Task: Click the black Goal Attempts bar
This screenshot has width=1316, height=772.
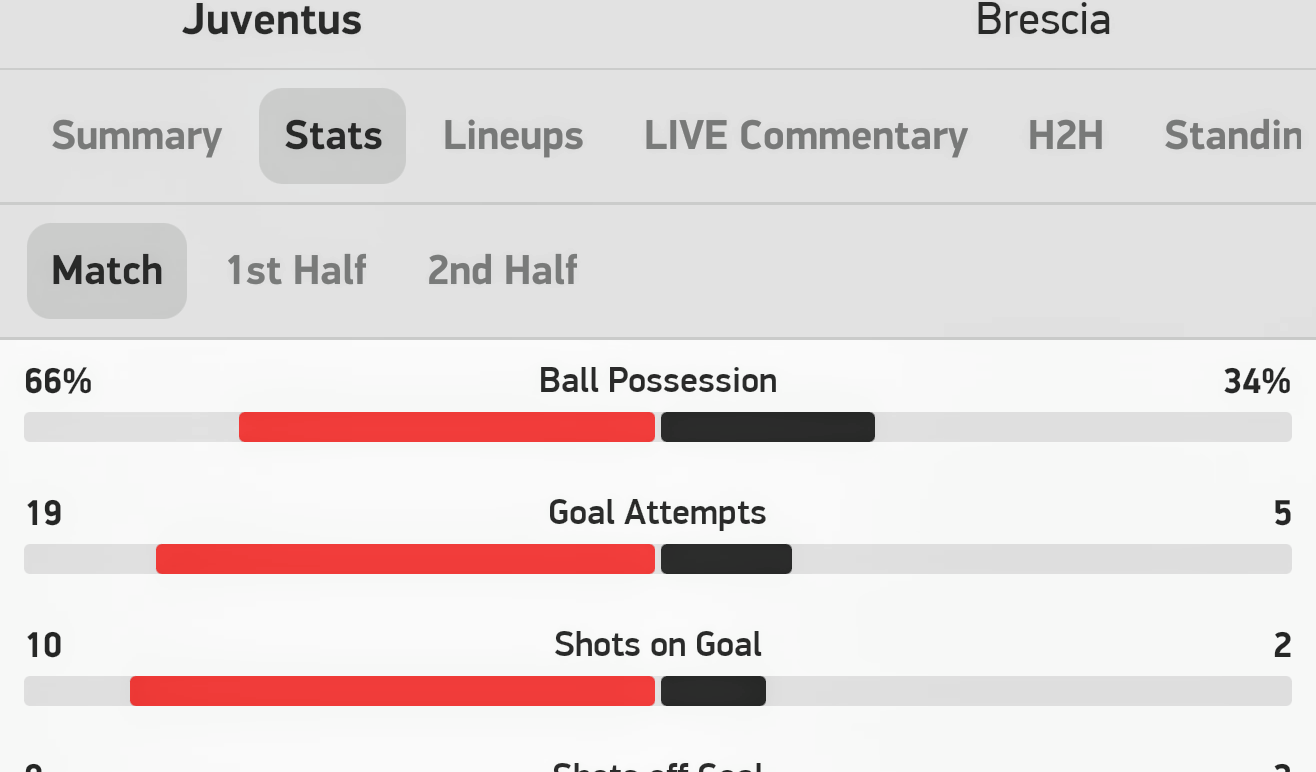Action: pos(726,559)
